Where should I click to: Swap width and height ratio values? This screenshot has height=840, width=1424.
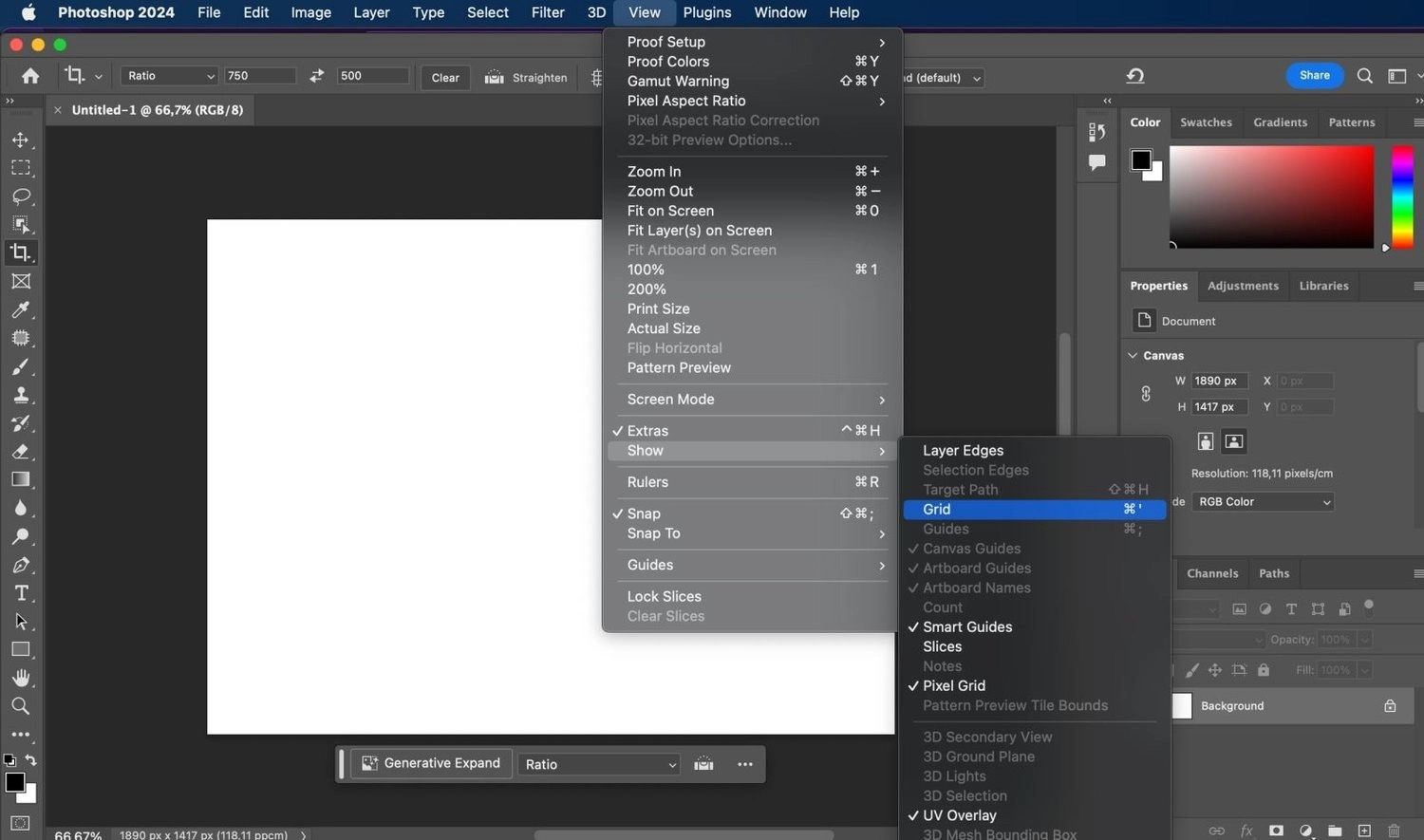point(316,76)
